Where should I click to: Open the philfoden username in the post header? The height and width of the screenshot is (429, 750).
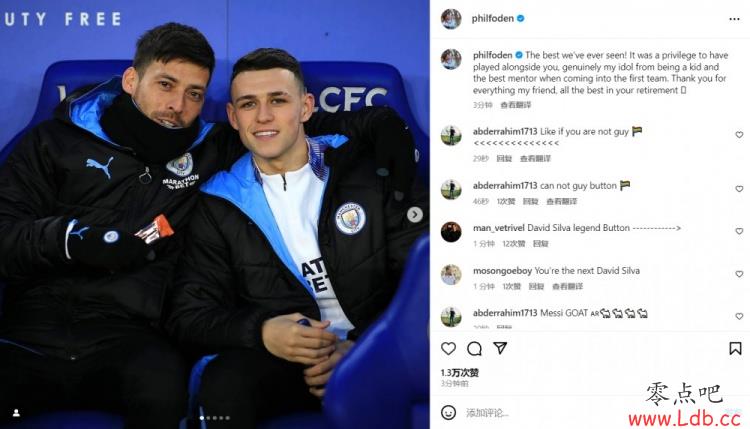pos(493,19)
